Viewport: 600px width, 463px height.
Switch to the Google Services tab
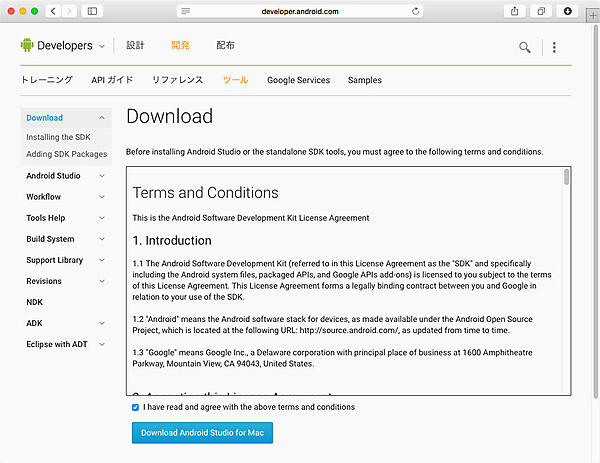click(298, 80)
